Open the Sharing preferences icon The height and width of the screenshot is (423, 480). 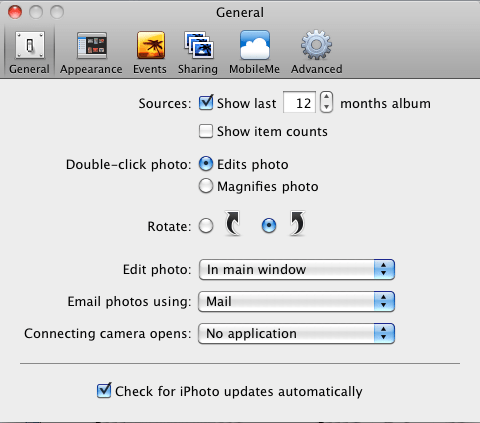coord(199,45)
